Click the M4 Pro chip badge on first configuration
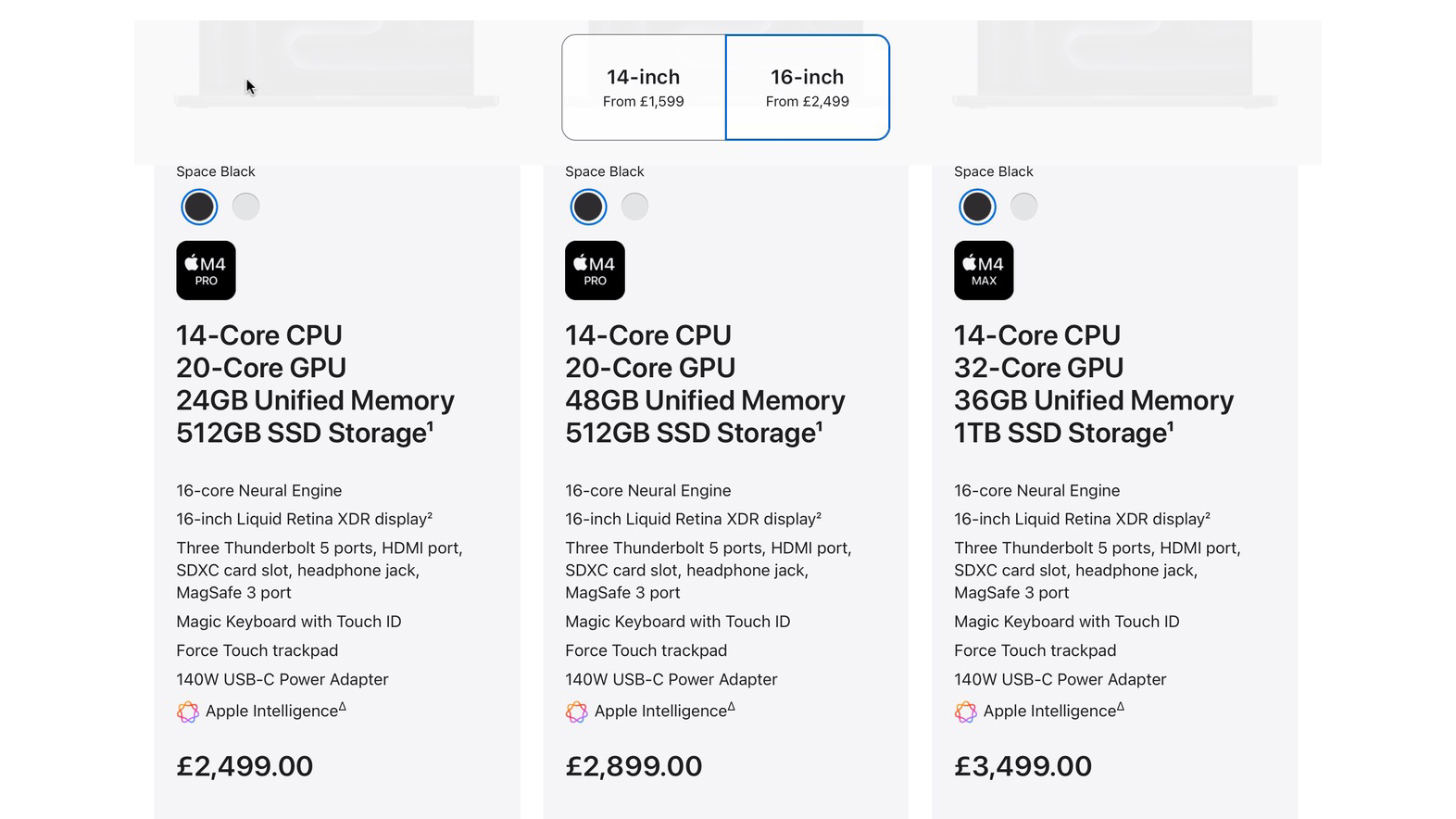Screen dimensions: 1456x819 pyautogui.click(x=205, y=270)
